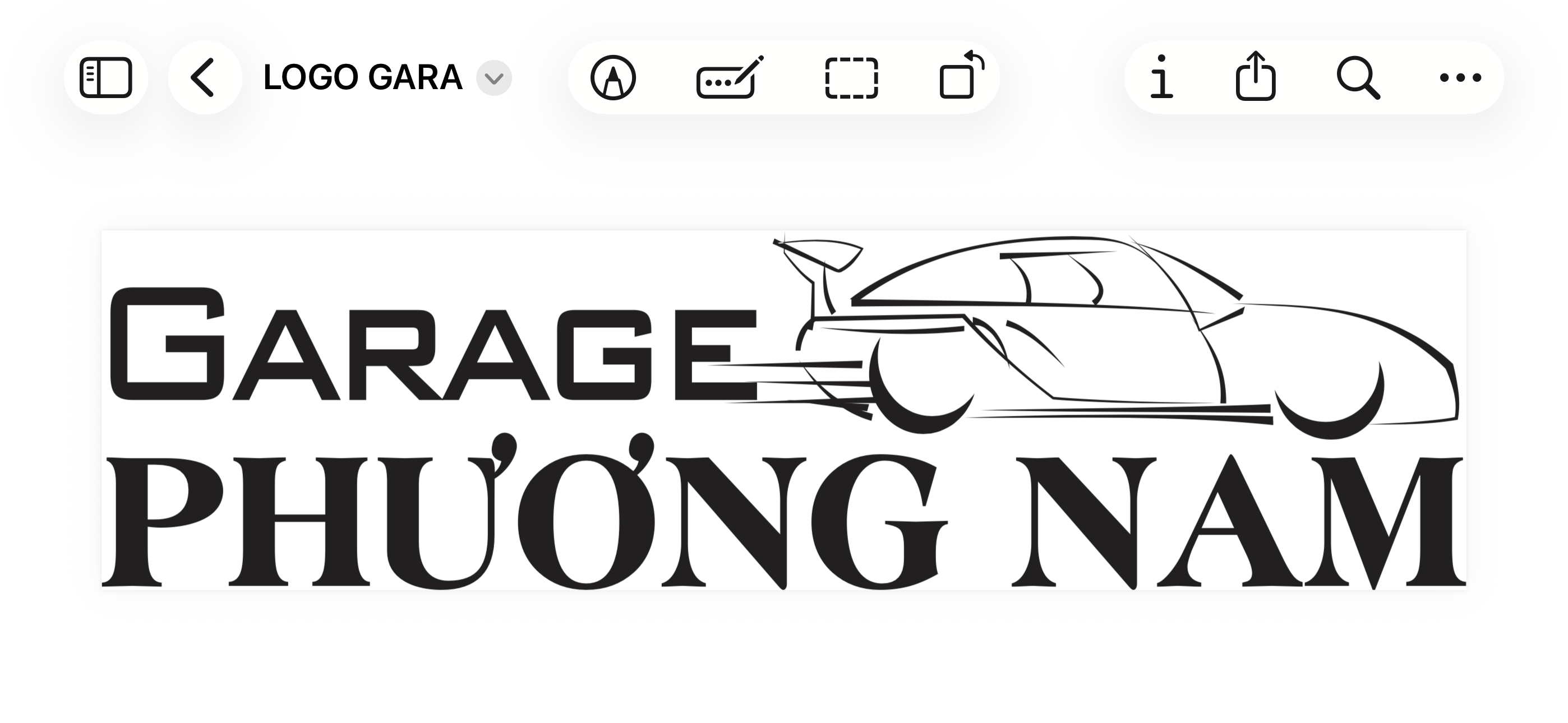Open the more options menu
Viewport: 1568px width, 723px height.
click(1460, 77)
